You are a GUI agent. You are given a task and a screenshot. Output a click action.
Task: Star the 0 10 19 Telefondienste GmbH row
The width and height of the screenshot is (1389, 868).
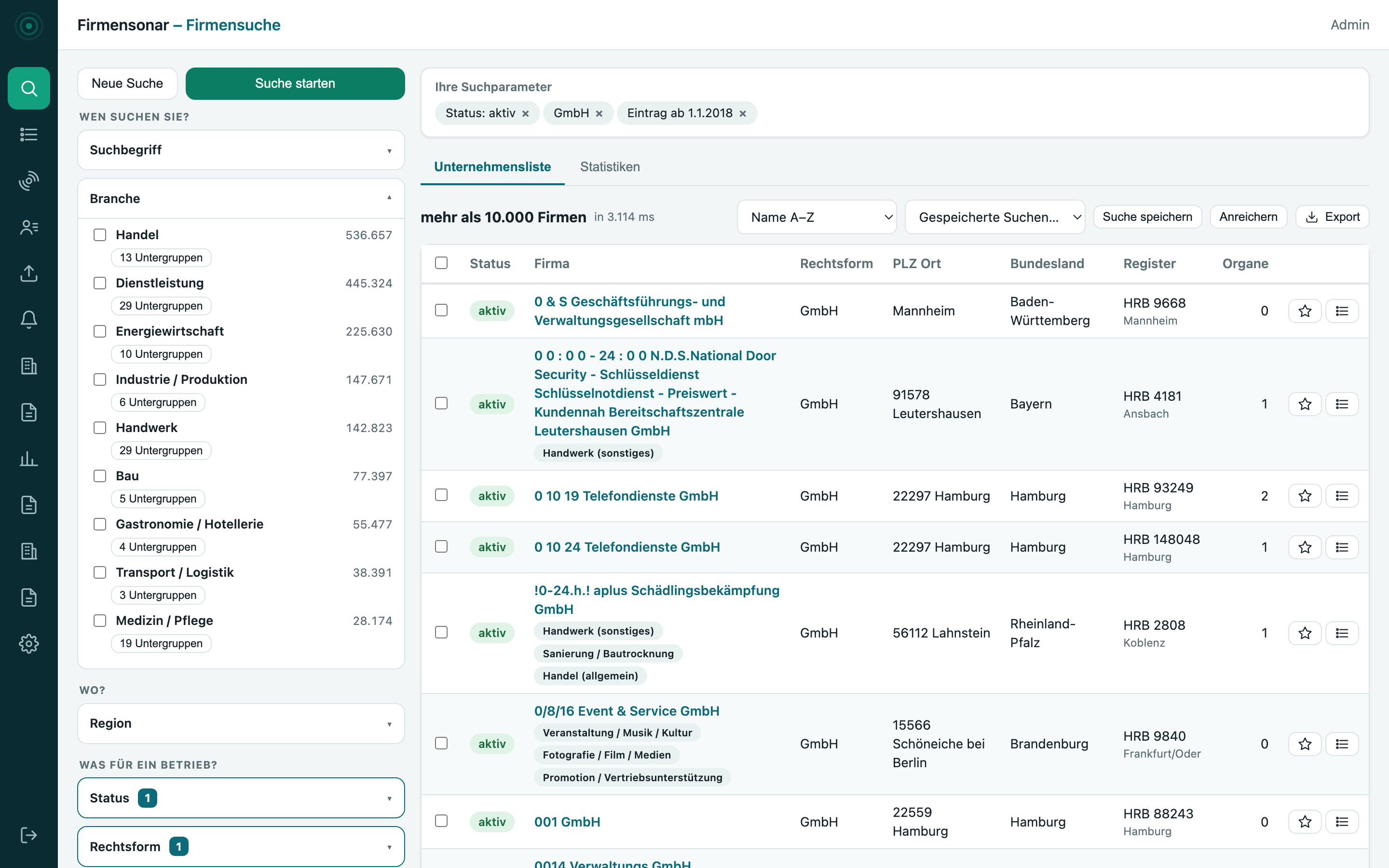[1305, 495]
